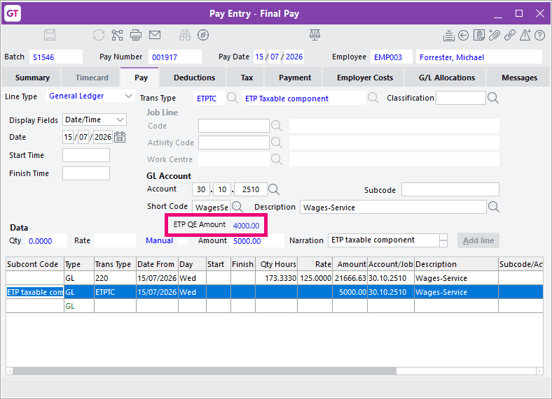Click the ETP QE Amount value 4000.00

246,226
